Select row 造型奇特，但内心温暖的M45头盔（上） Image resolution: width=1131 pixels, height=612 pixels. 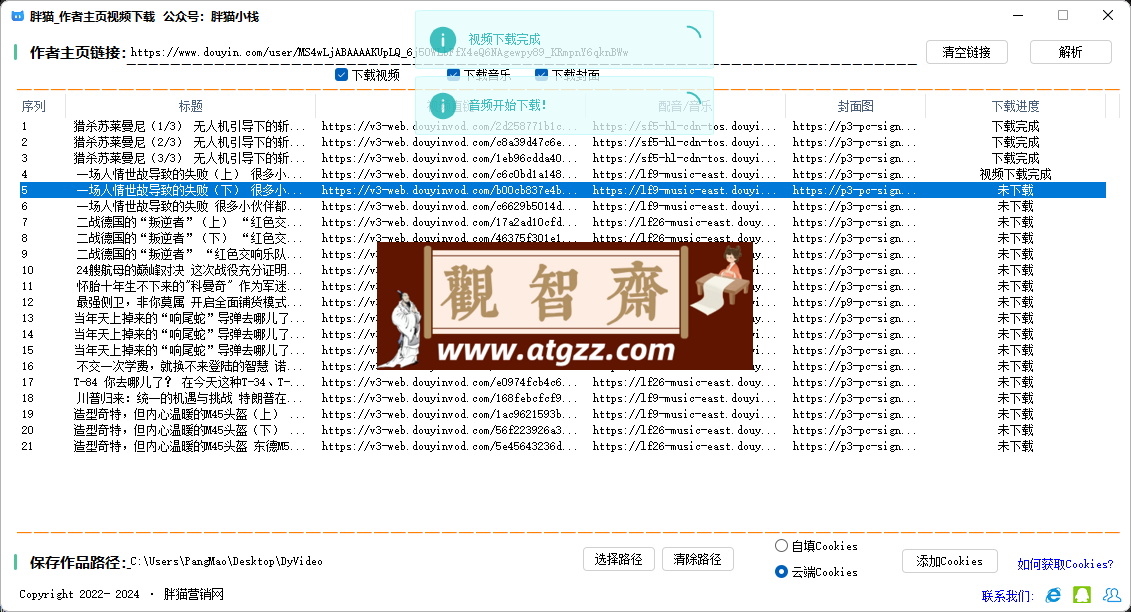click(x=563, y=414)
